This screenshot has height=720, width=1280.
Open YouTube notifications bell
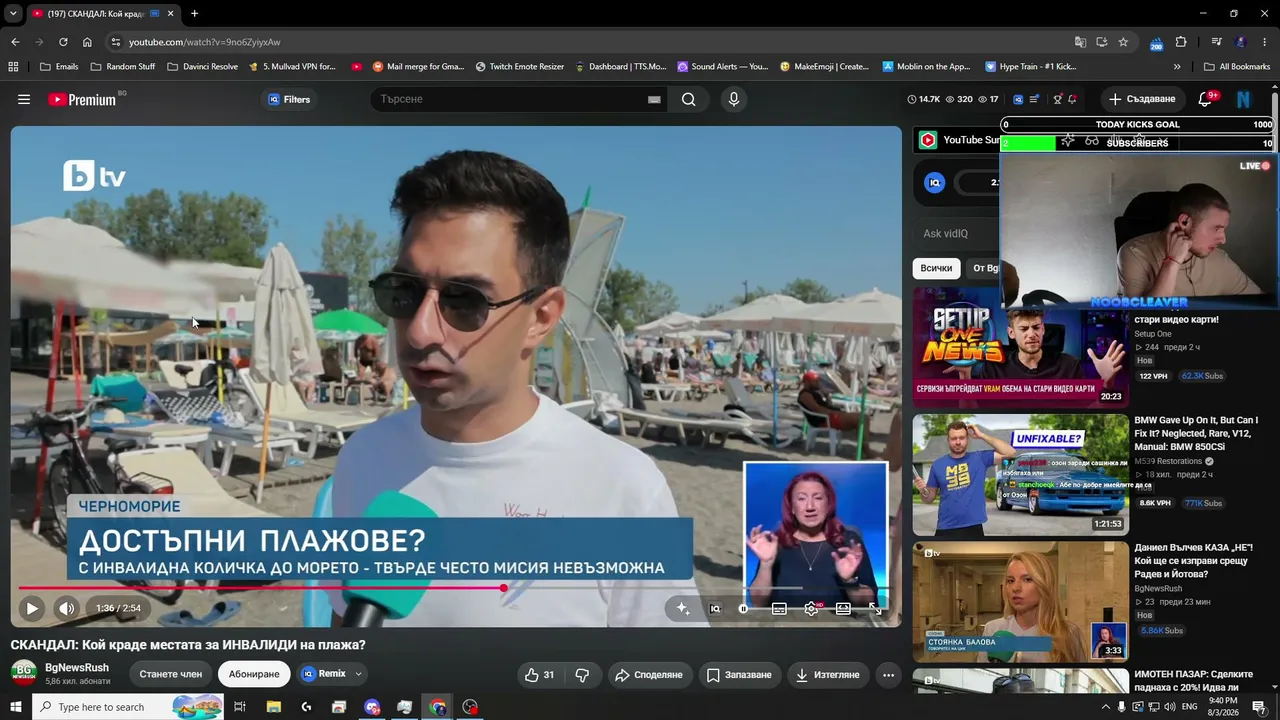pyautogui.click(x=1205, y=99)
